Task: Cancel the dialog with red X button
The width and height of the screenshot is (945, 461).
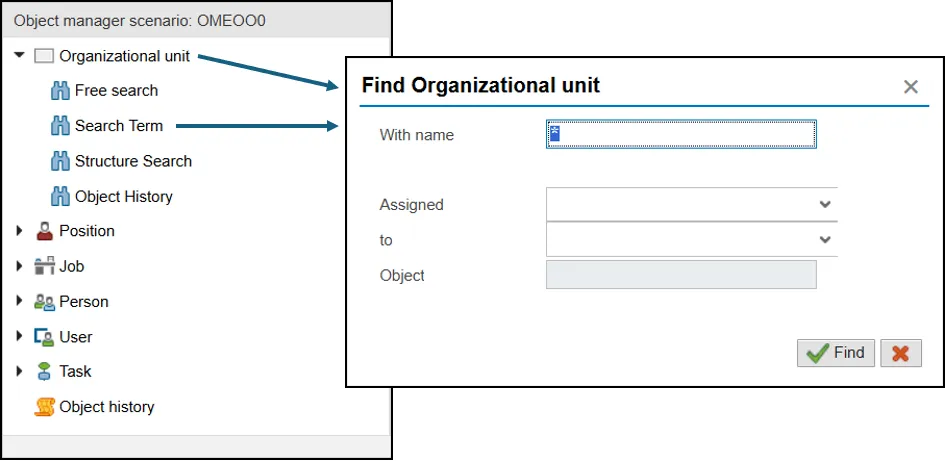Action: tap(902, 353)
